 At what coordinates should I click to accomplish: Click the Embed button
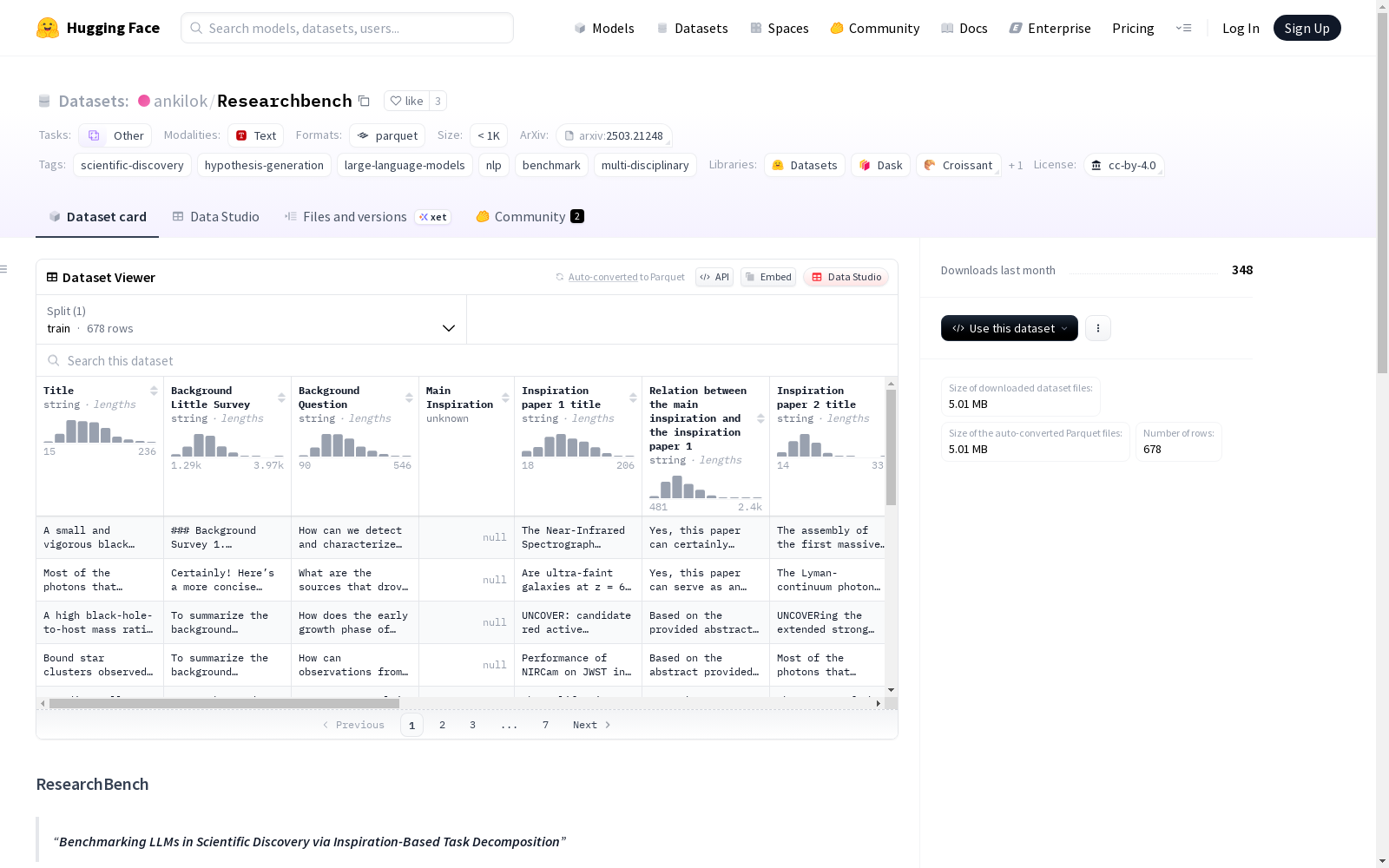pyautogui.click(x=768, y=277)
